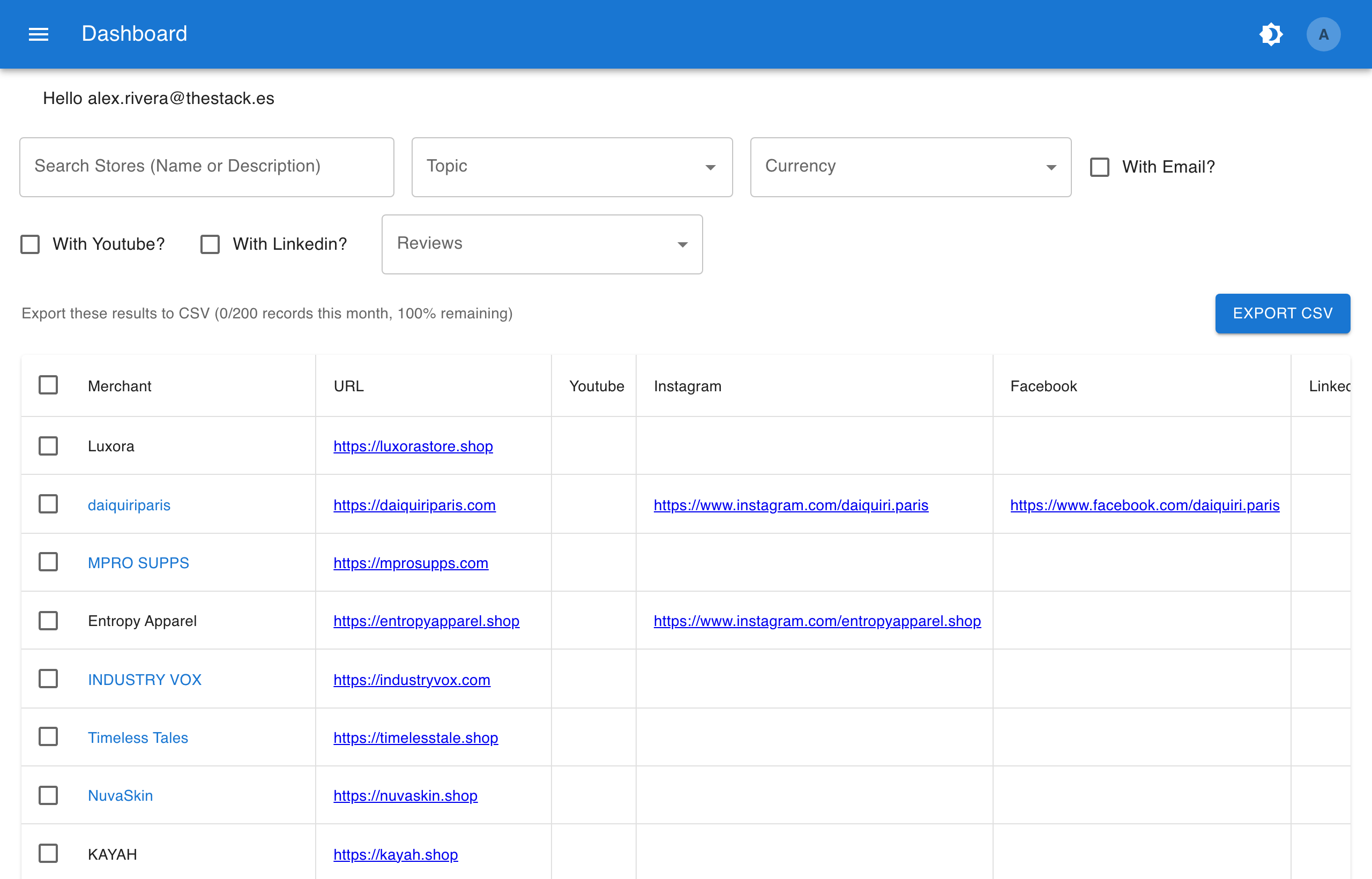Click the Facebook column header
This screenshot has height=879, width=1372.
(x=1043, y=386)
